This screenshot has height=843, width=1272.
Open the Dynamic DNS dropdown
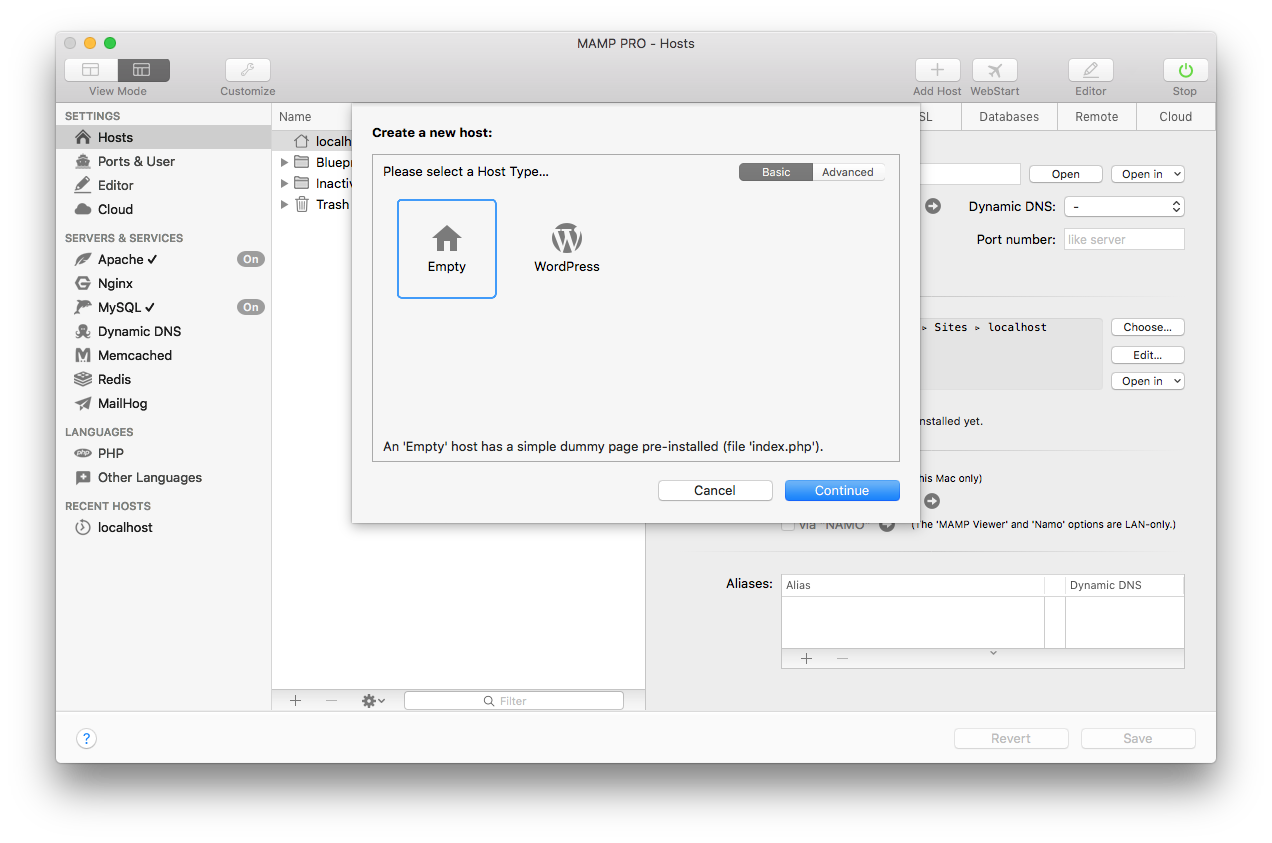(1124, 206)
